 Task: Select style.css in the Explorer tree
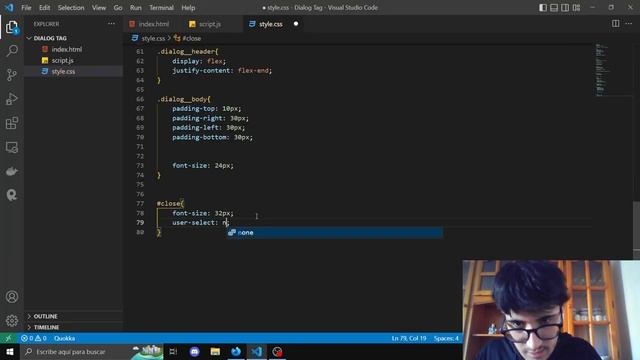[63, 71]
